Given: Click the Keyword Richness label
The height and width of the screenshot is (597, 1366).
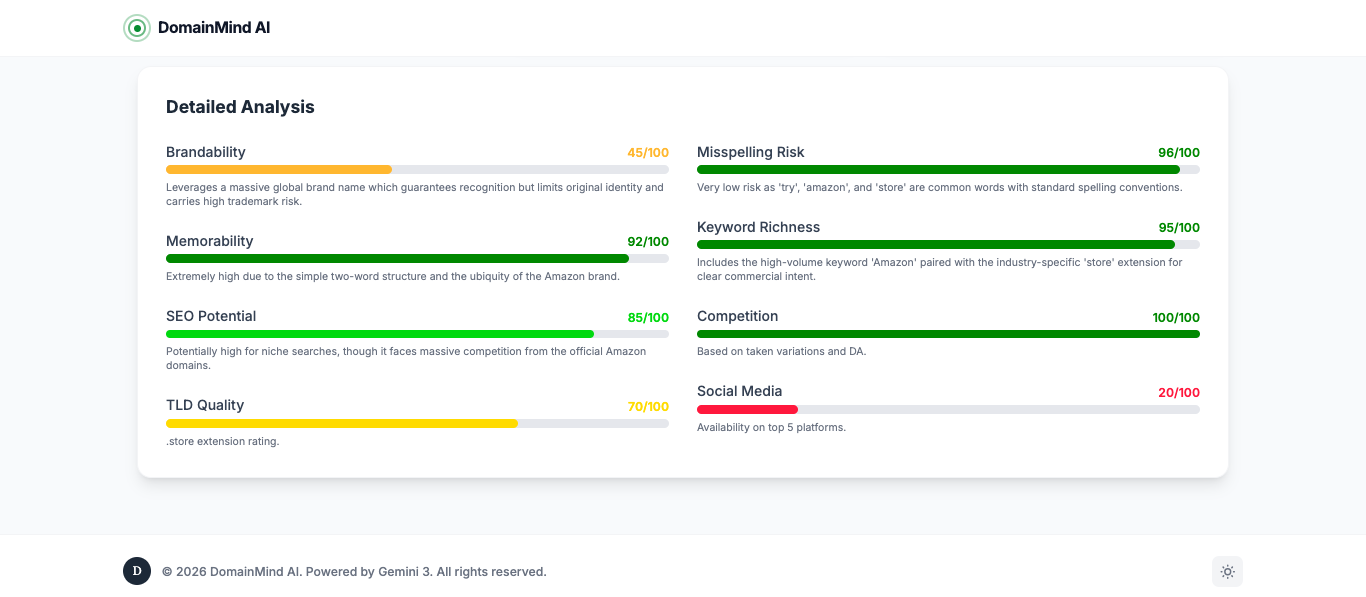Looking at the screenshot, I should pos(759,227).
